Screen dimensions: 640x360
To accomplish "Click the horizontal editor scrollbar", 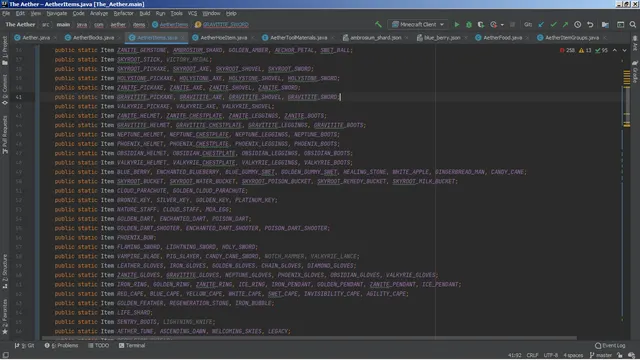I will [x=309, y=338].
